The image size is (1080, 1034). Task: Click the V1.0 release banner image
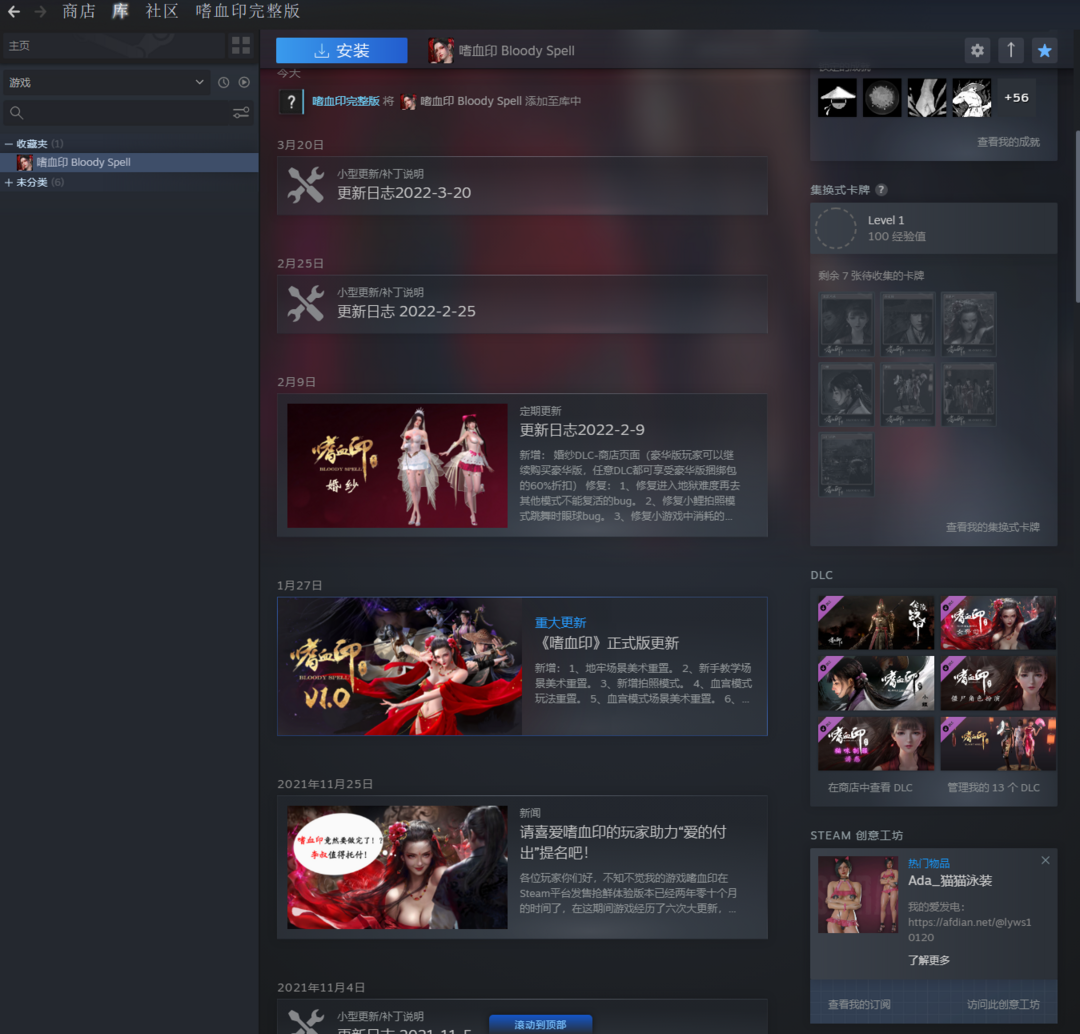[x=400, y=666]
